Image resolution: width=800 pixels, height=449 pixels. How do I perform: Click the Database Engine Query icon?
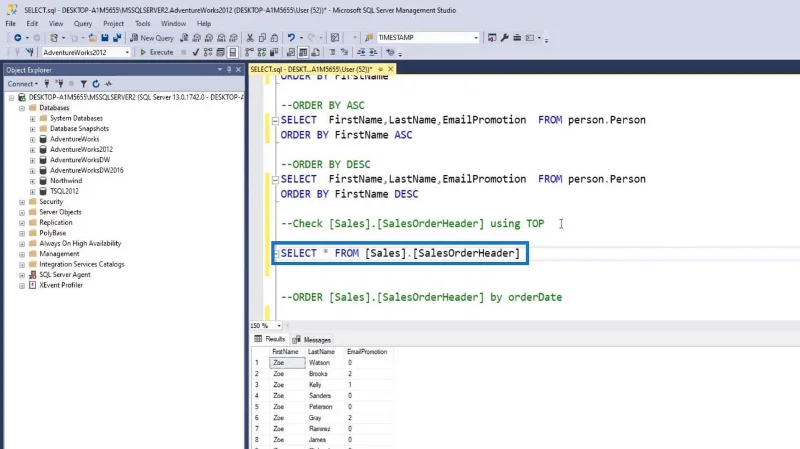184,38
